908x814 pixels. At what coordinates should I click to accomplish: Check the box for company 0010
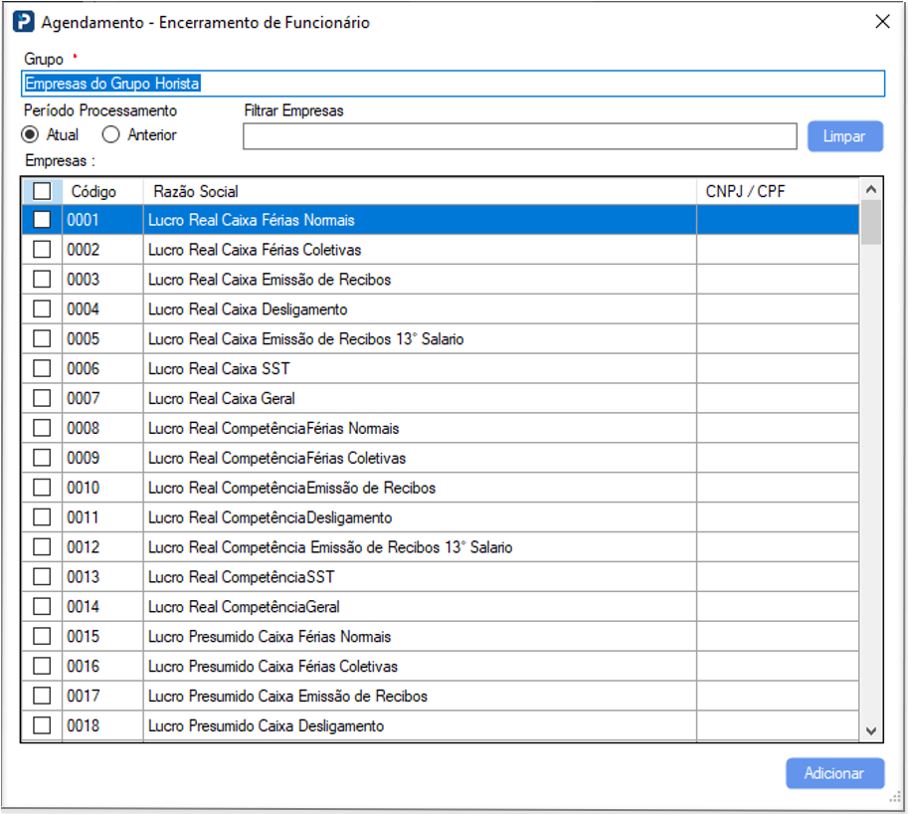click(42, 487)
